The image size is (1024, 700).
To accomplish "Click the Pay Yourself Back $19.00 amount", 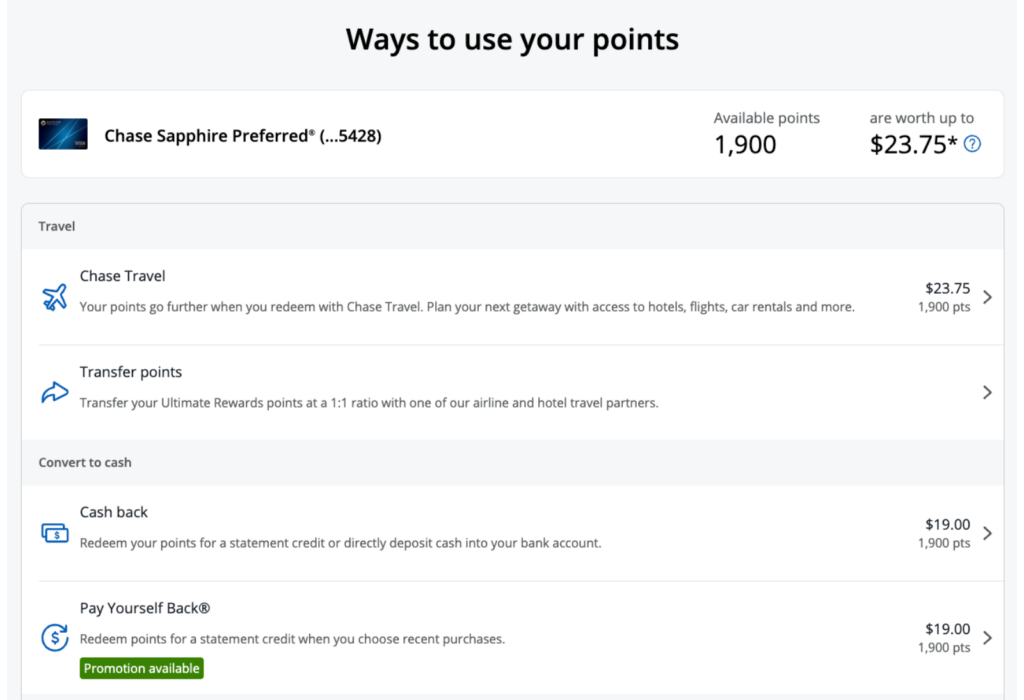I will click(948, 629).
